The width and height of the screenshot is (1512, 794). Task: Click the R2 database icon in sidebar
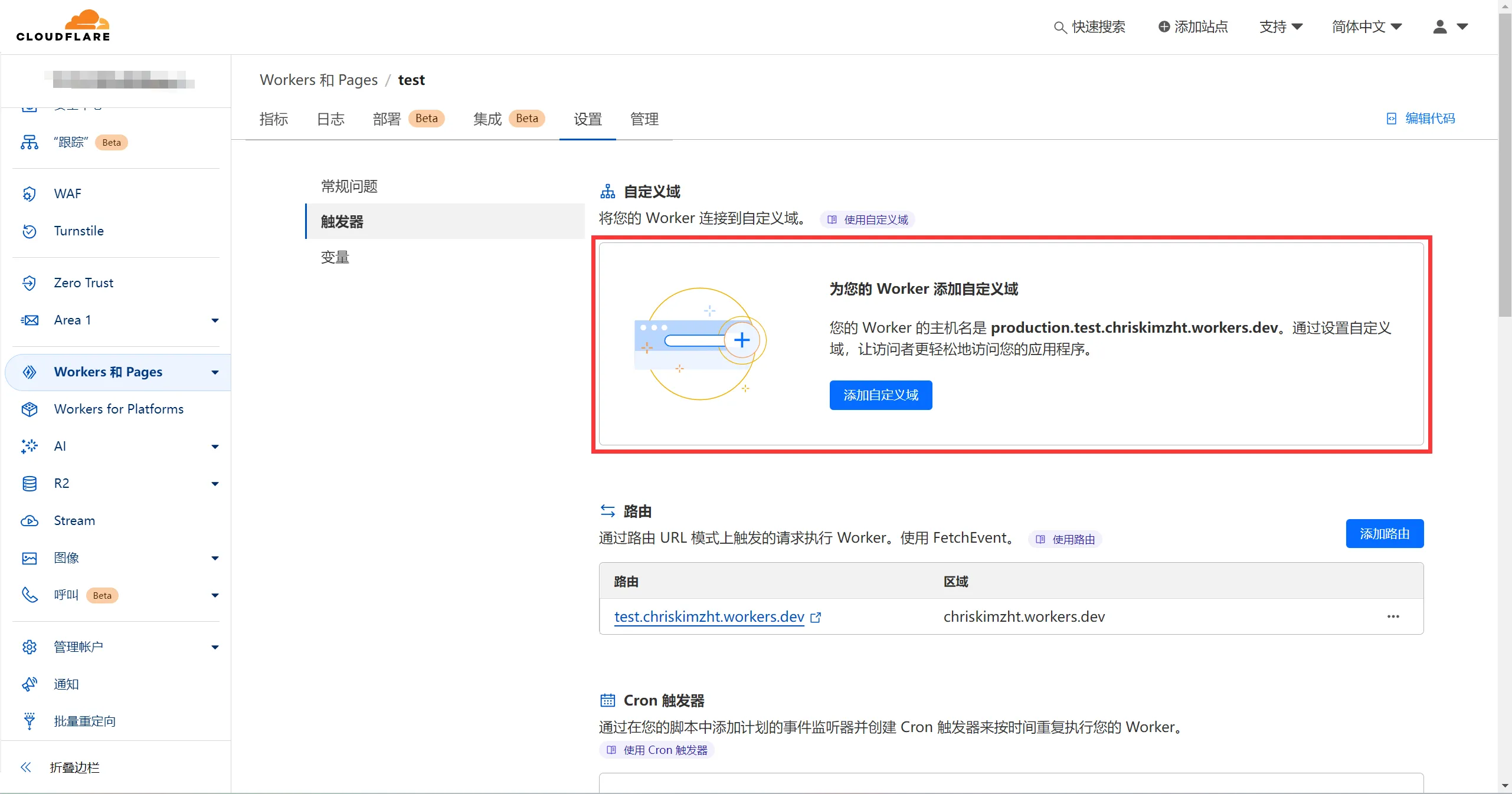29,483
